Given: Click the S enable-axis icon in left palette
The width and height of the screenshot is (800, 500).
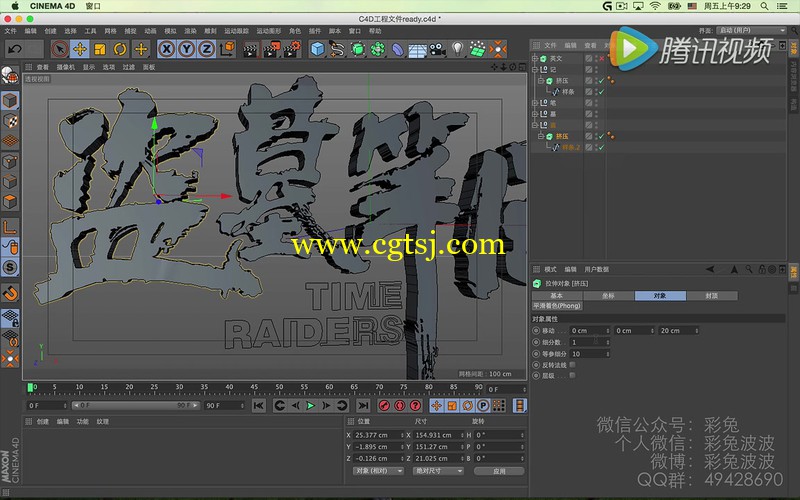Looking at the screenshot, I should coord(10,267).
